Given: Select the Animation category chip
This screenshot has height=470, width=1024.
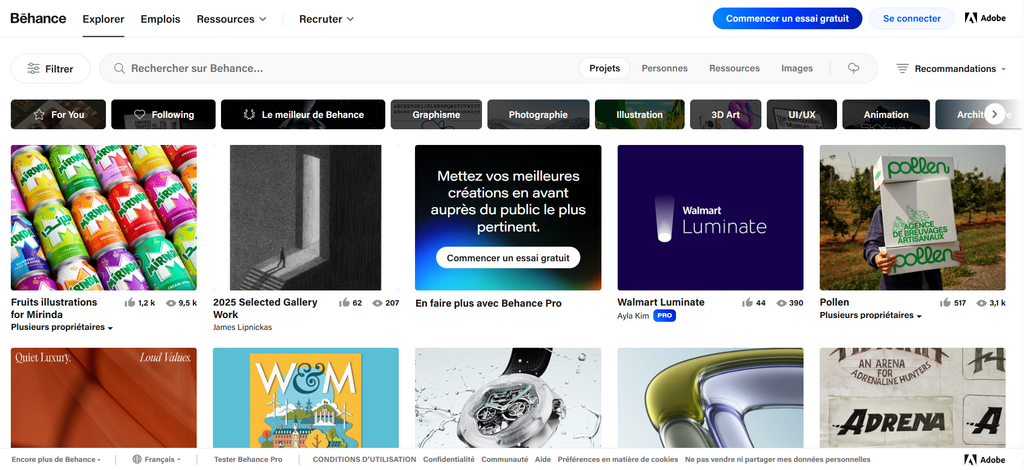Looking at the screenshot, I should 886,114.
